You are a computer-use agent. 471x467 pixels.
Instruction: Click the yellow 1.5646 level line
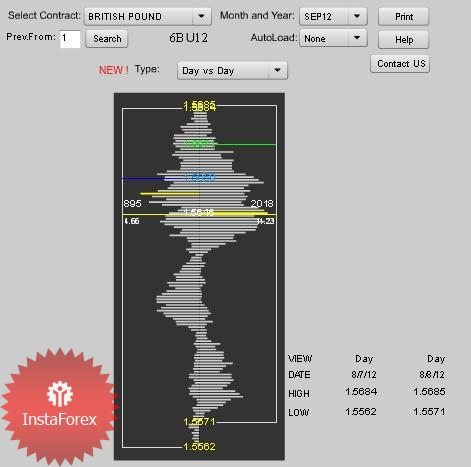click(199, 214)
